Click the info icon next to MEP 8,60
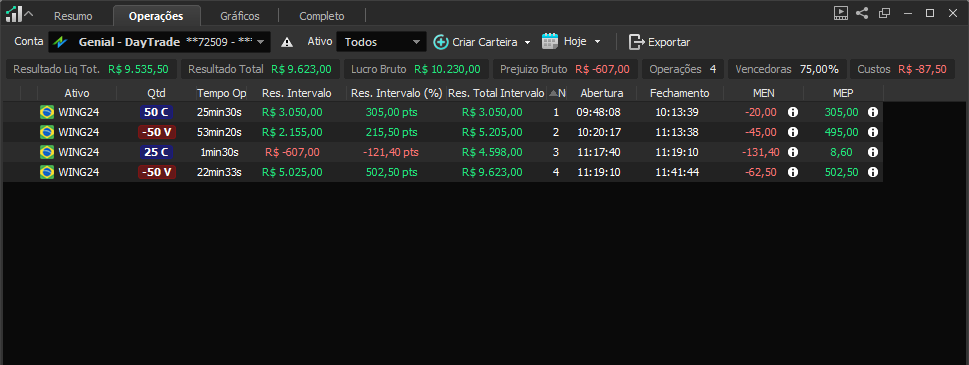This screenshot has height=365, width=969. click(873, 152)
